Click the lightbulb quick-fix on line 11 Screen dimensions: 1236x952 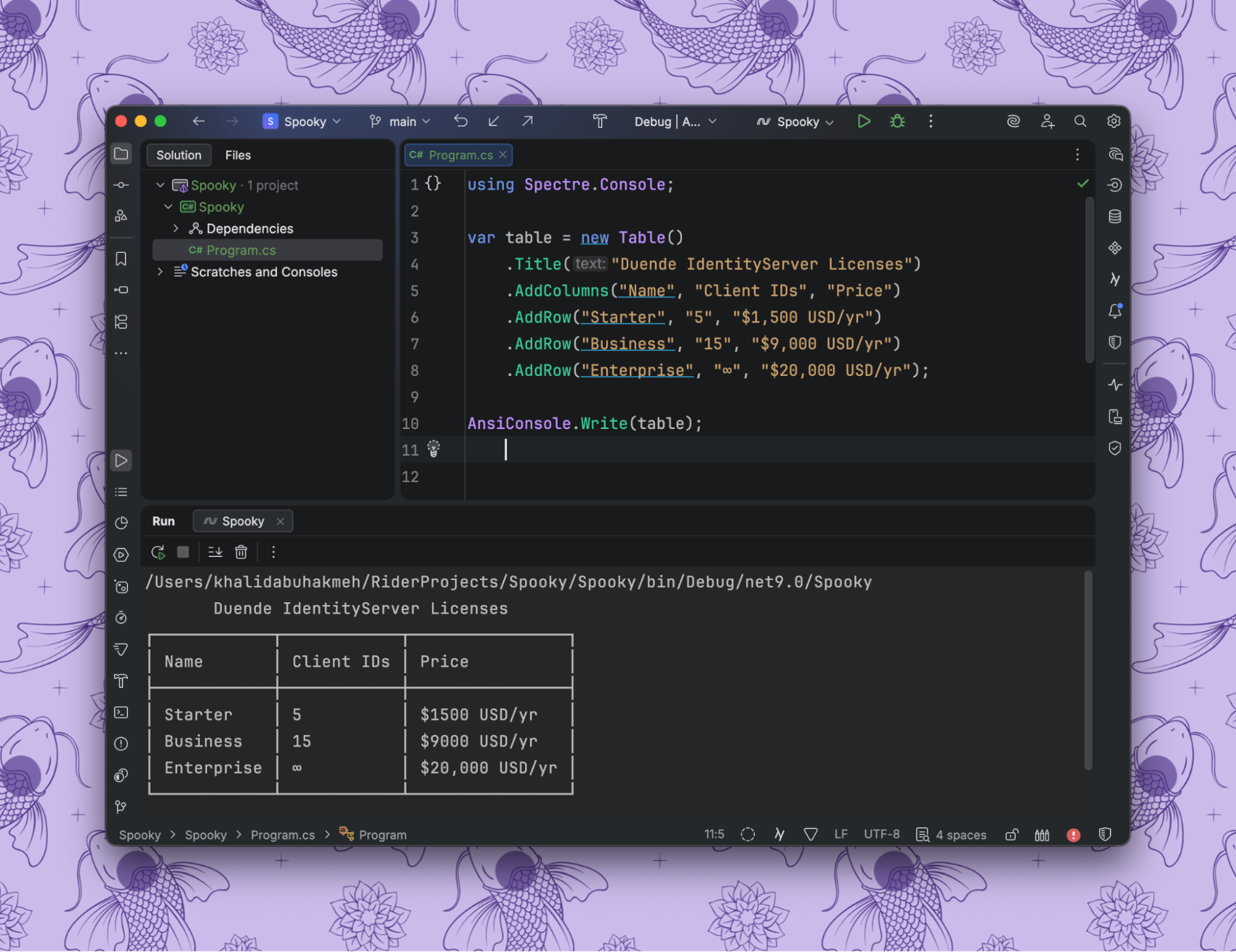pyautogui.click(x=433, y=449)
